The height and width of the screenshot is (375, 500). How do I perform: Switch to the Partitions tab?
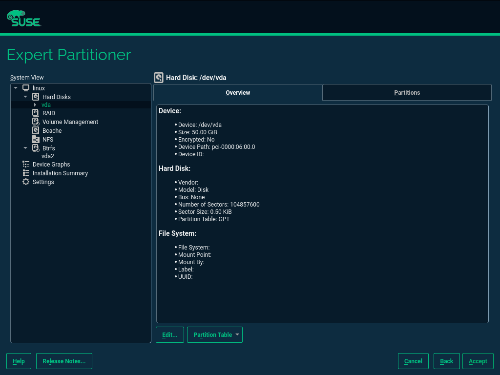click(x=407, y=93)
